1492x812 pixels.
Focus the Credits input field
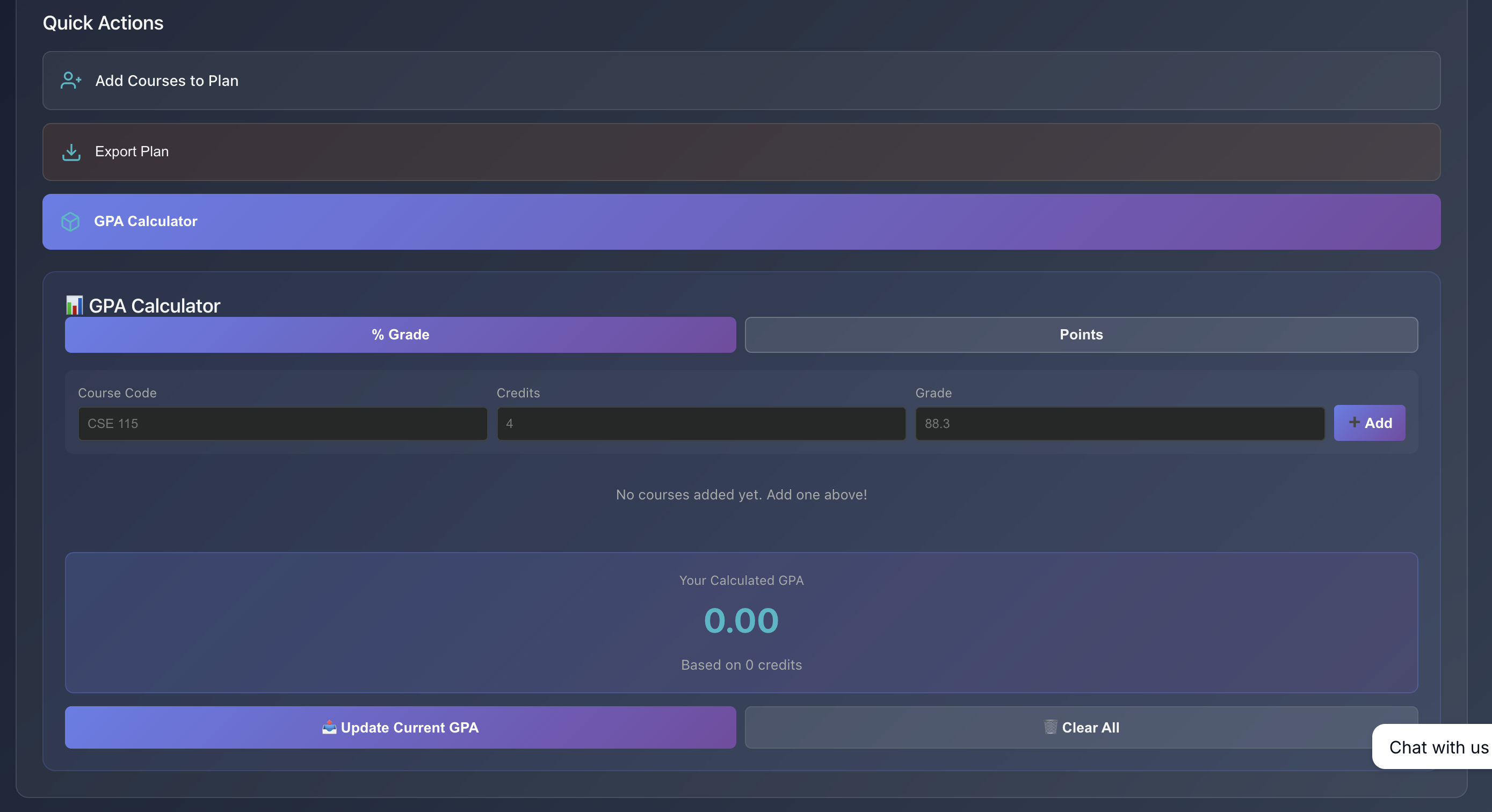(701, 424)
